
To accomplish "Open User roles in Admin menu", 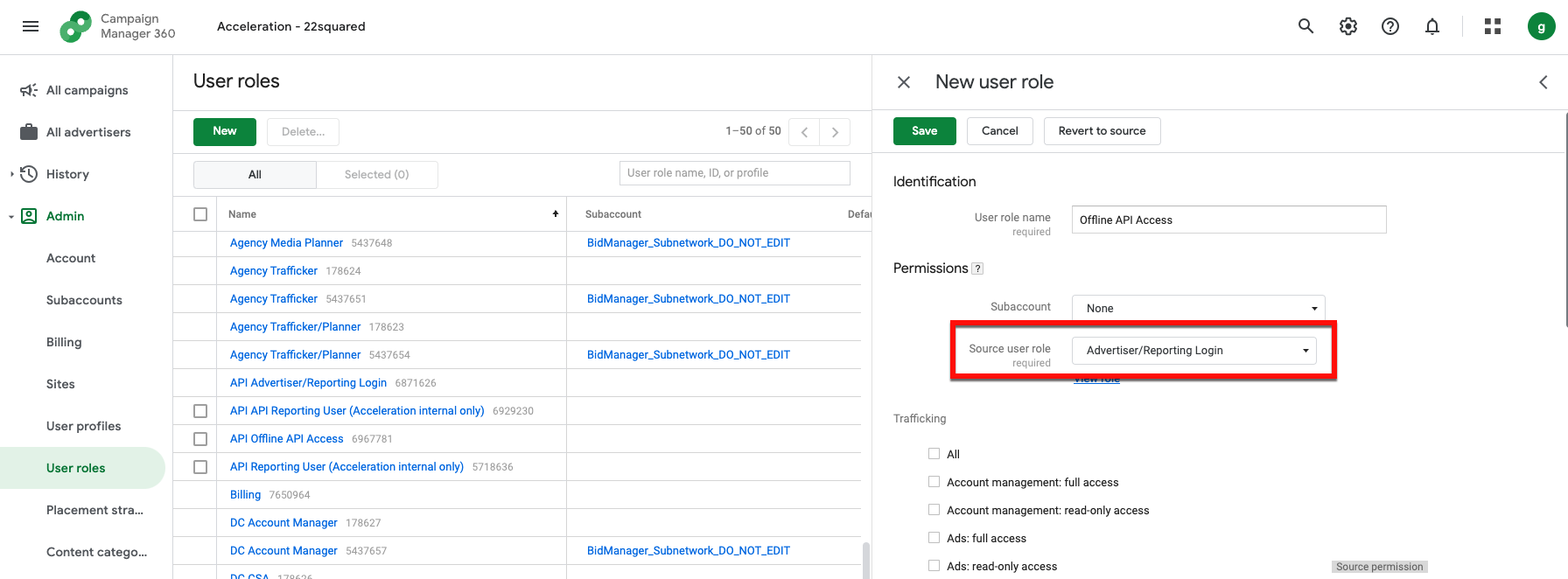I will pyautogui.click(x=82, y=468).
